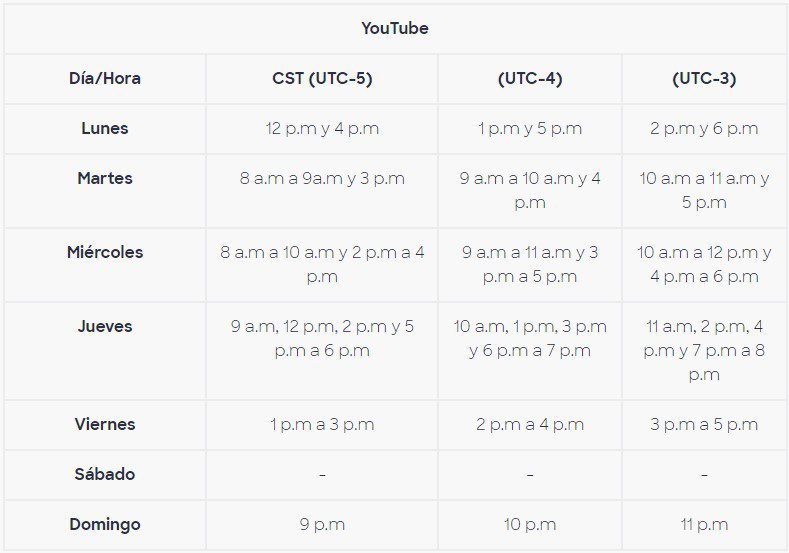
Task: Click Jueves cell starting with 9 a.m, 12 p.m
Action: [322, 339]
